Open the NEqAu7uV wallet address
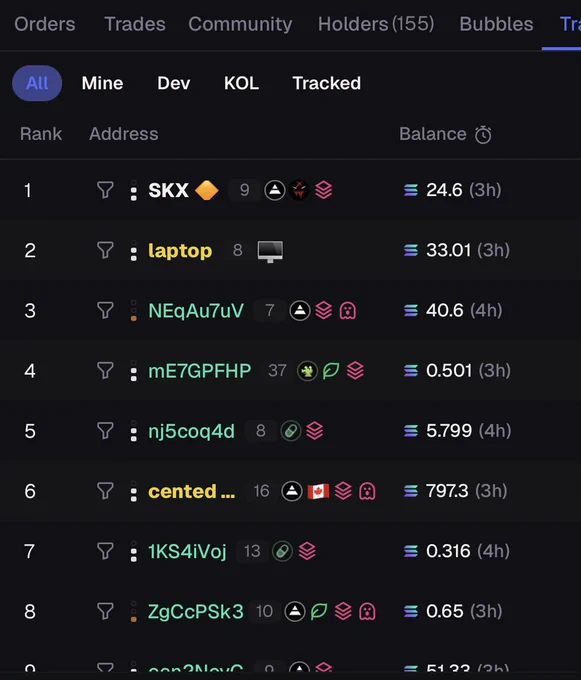Image resolution: width=581 pixels, height=680 pixels. pos(196,311)
